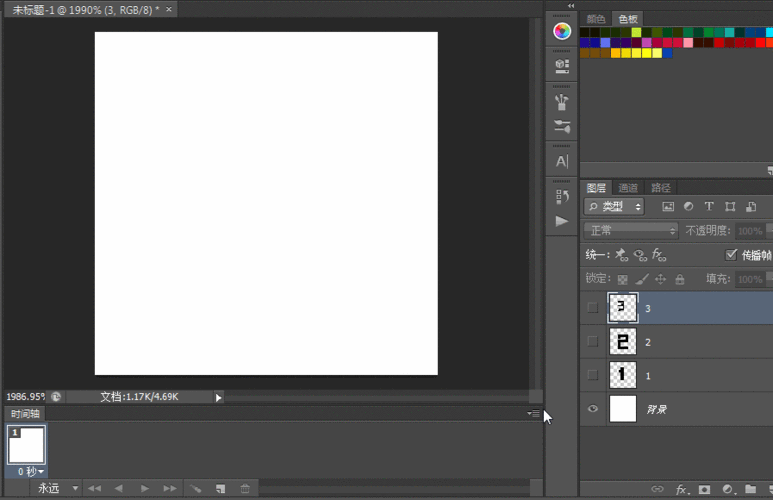Go to the previous frame
This screenshot has height=500, width=773.
point(119,489)
